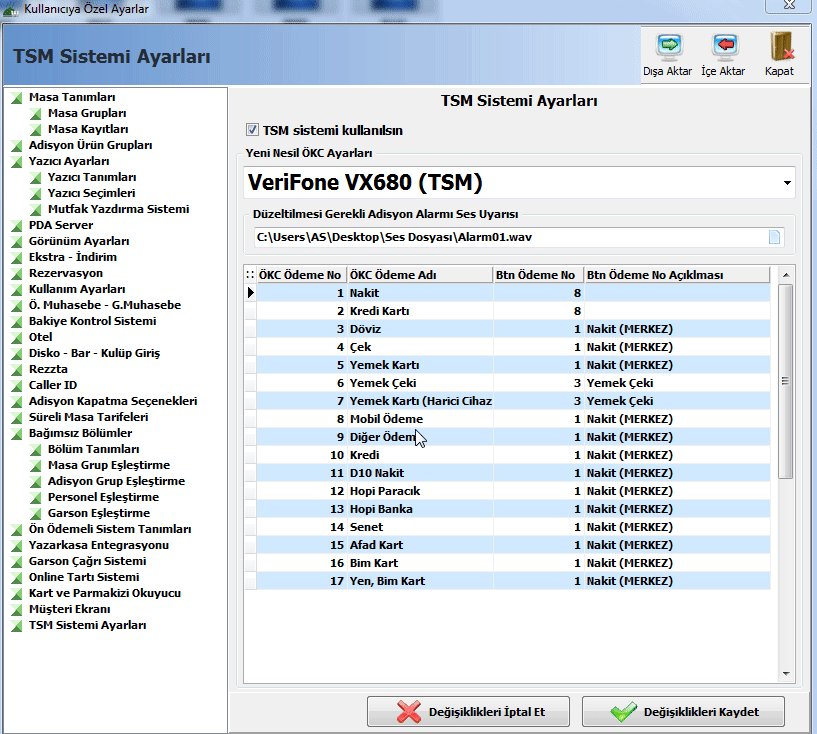This screenshot has height=734, width=817.
Task: Click the green icon next to Rezervasyon
Action: [17, 273]
